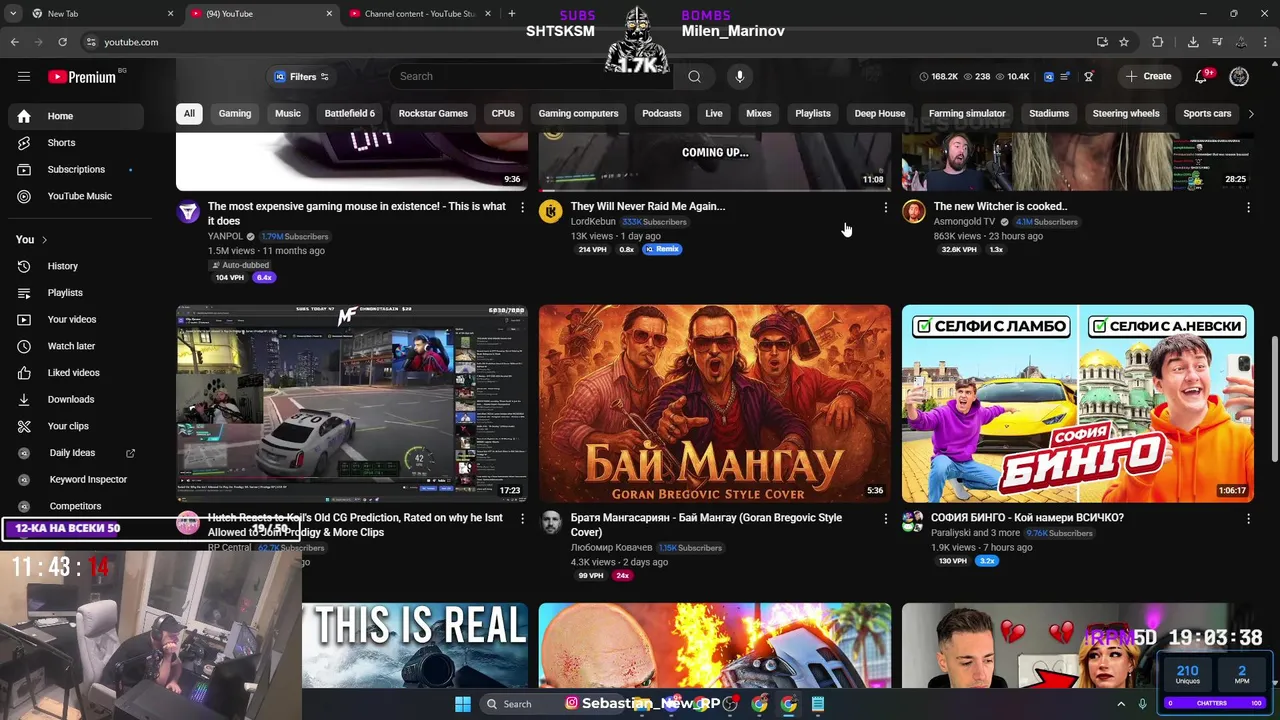Click the vidIQ trophy icon

pos(1089,76)
